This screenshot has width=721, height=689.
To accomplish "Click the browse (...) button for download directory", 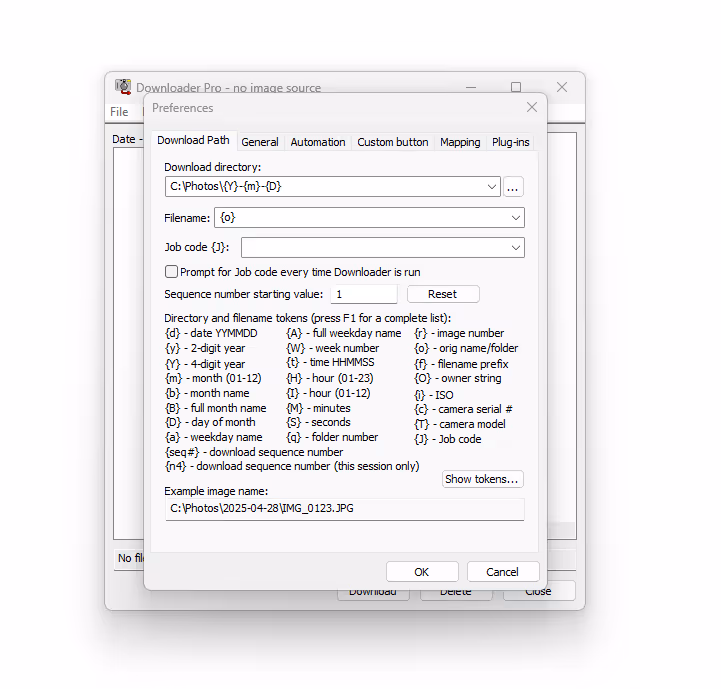I will click(513, 187).
